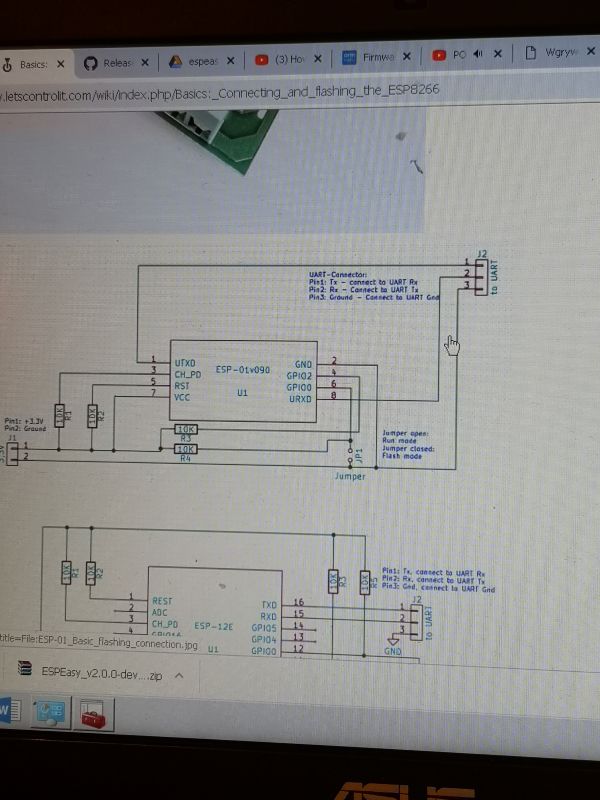This screenshot has height=800, width=600.
Task: Click the GitHub favicon on Releases tab
Action: [90, 63]
